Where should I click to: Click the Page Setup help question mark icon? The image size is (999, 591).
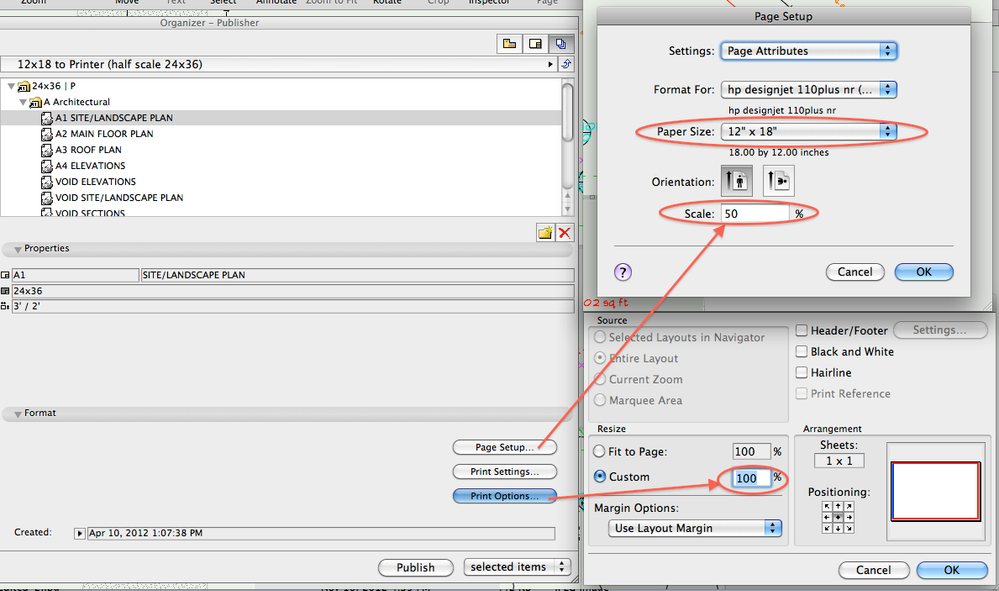(x=623, y=271)
